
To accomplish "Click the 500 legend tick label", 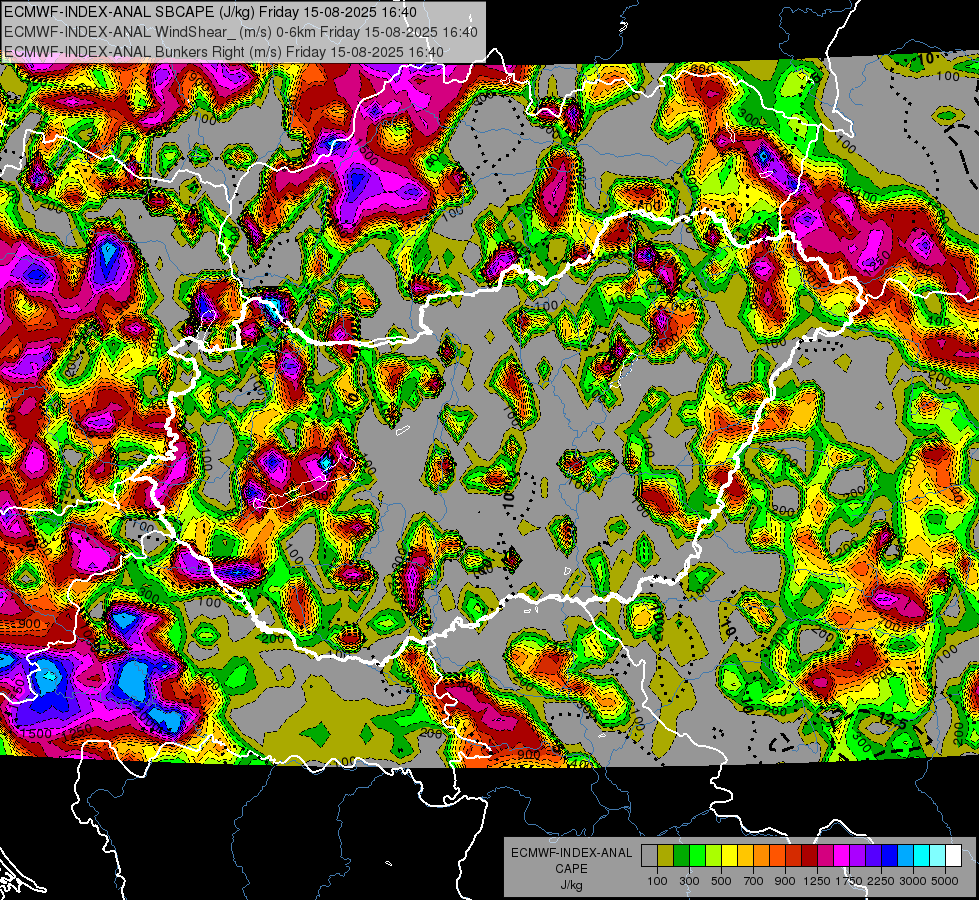I will [x=721, y=881].
